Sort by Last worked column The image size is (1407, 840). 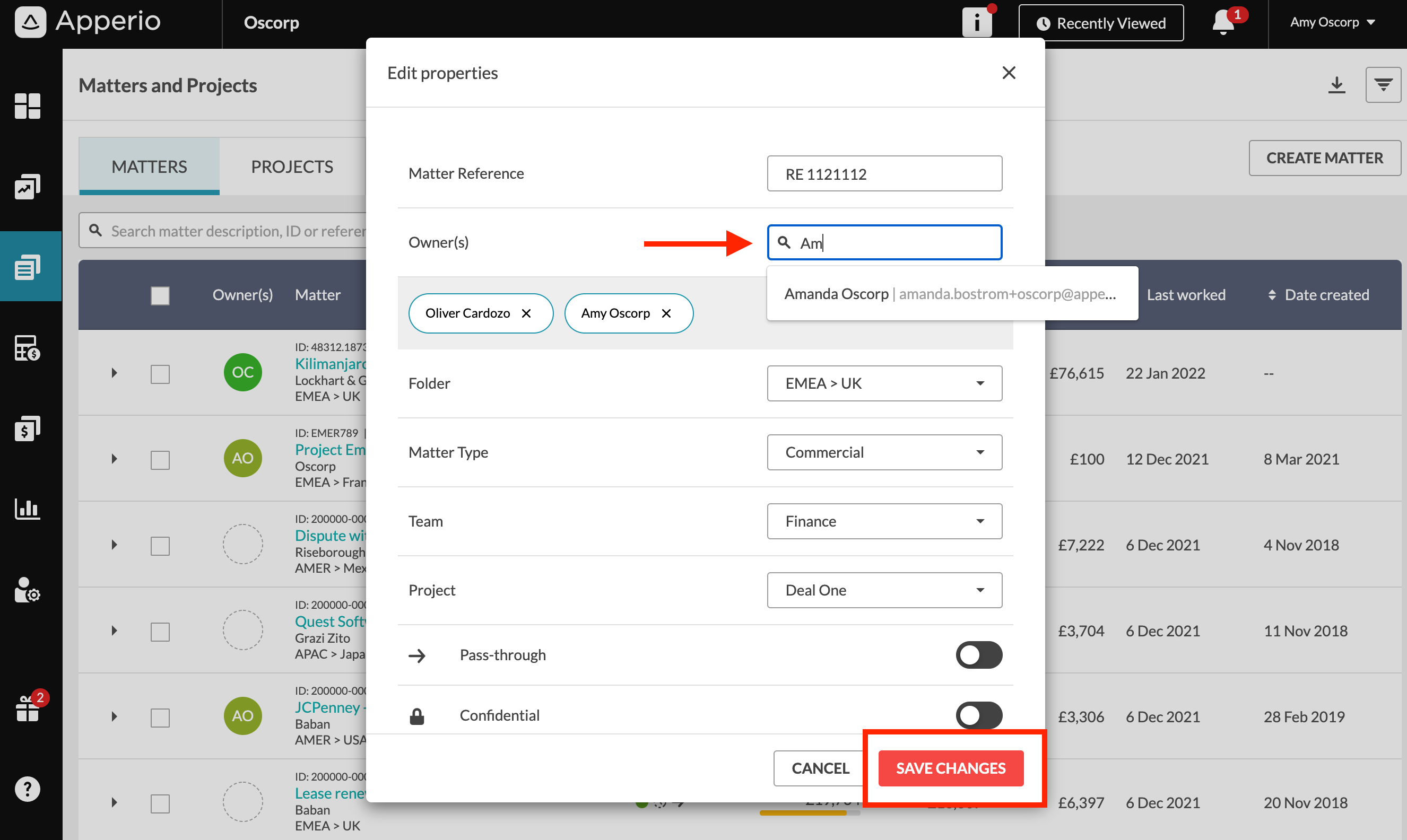coord(1186,295)
